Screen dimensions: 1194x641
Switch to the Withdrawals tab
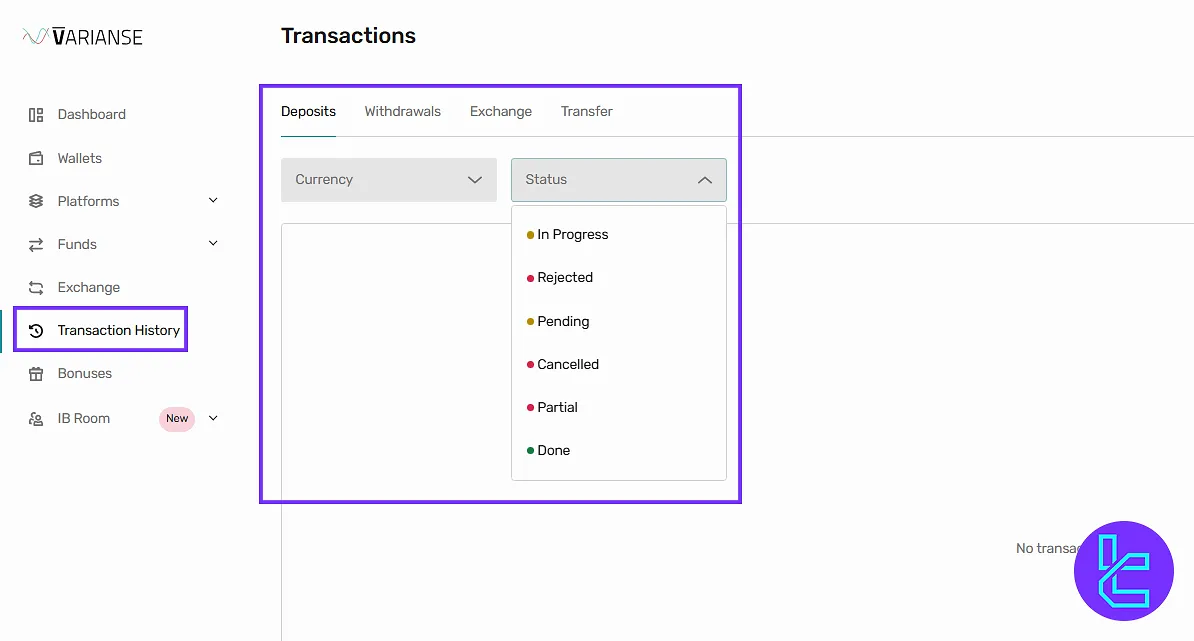tap(402, 111)
